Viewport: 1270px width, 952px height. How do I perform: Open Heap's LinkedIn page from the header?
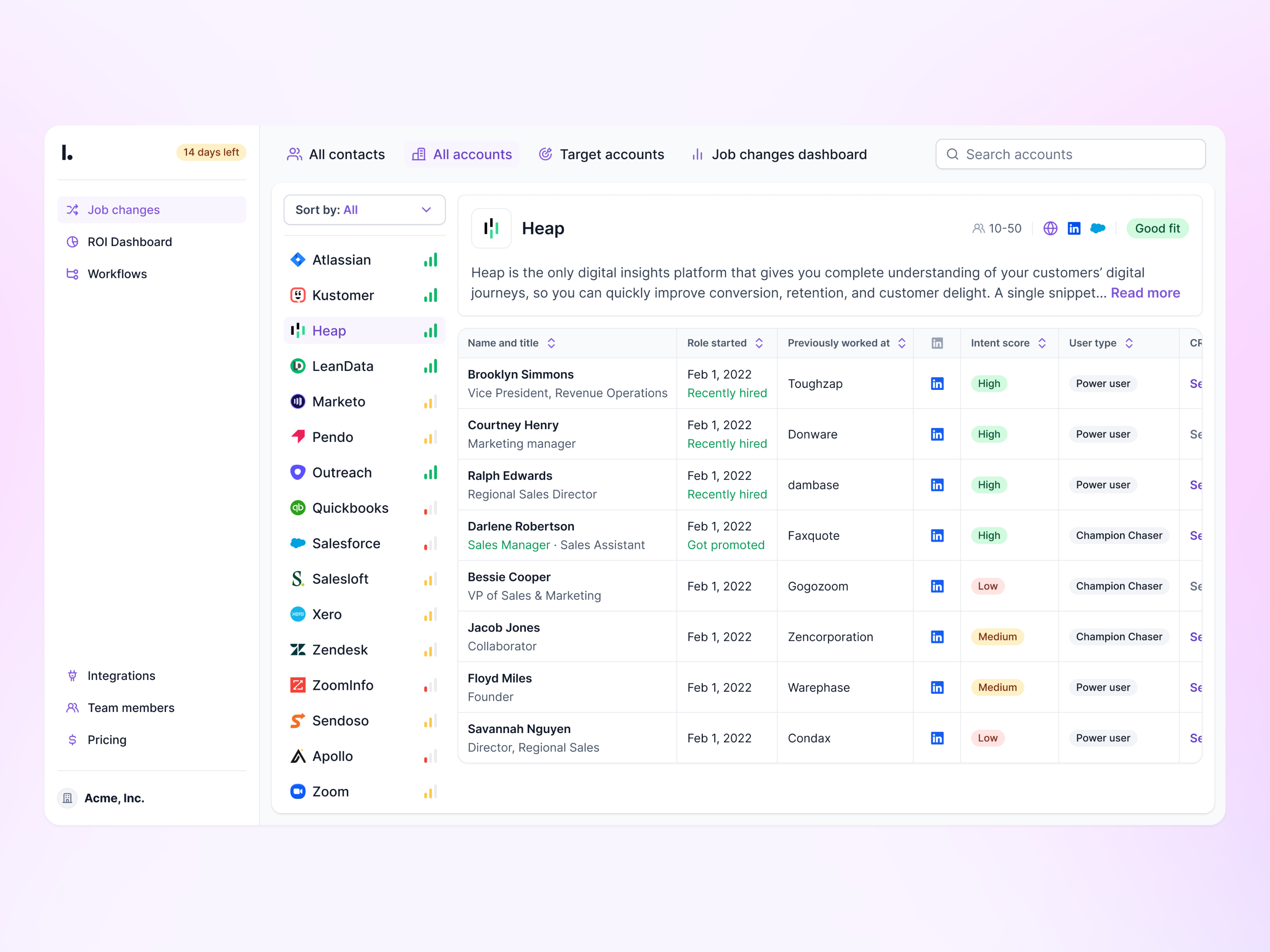click(1074, 228)
